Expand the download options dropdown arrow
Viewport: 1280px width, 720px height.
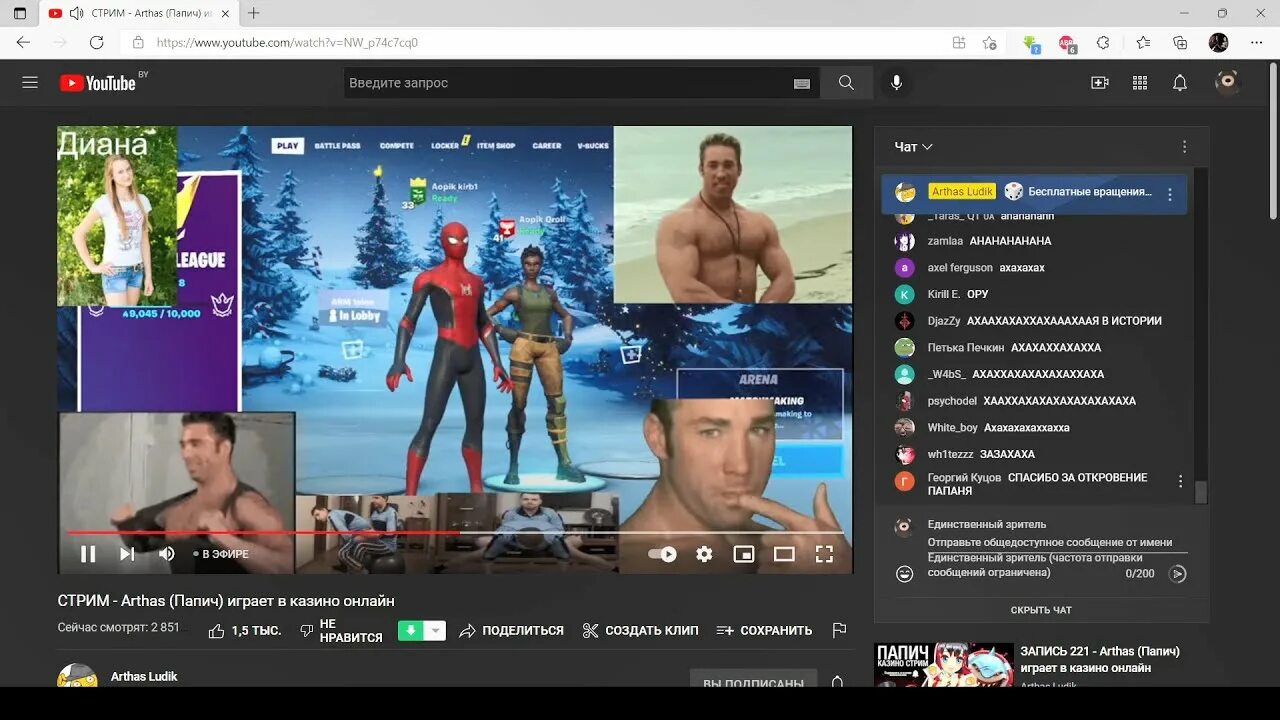[x=435, y=631]
